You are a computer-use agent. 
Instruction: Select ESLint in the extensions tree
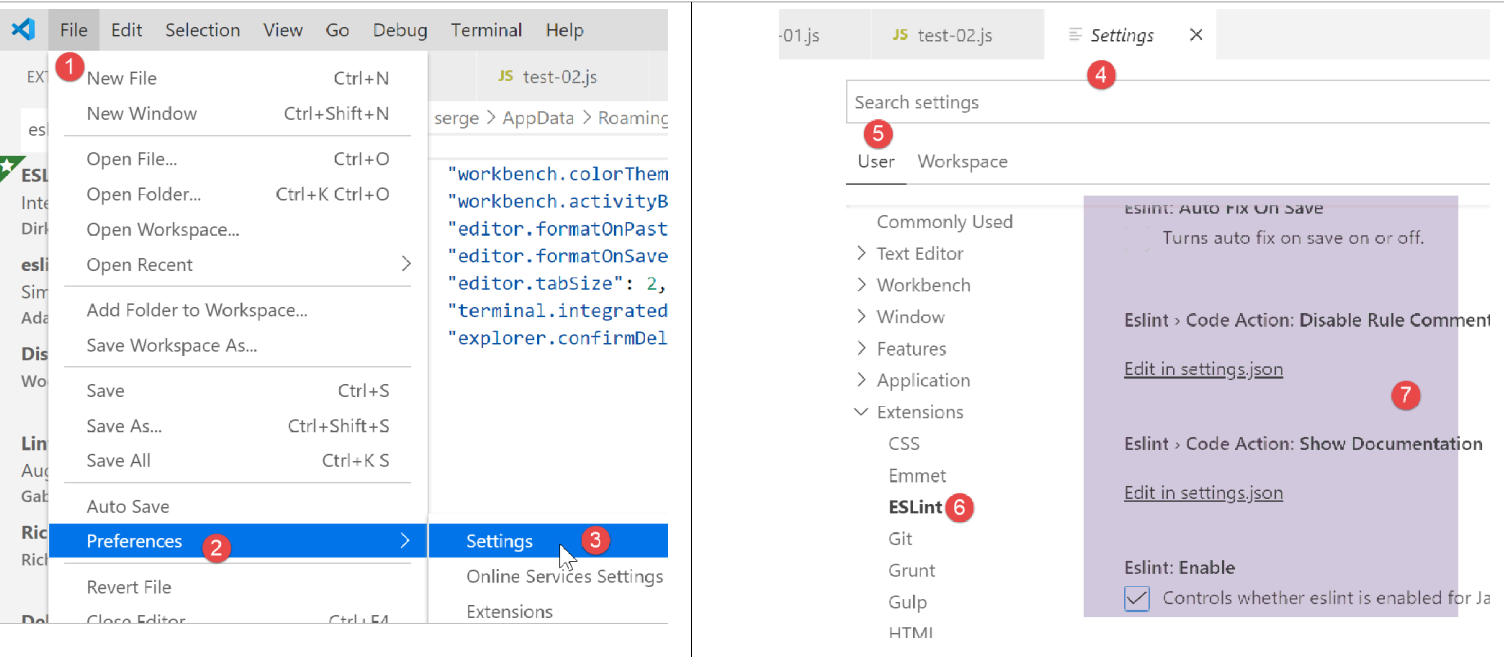pyautogui.click(x=915, y=507)
